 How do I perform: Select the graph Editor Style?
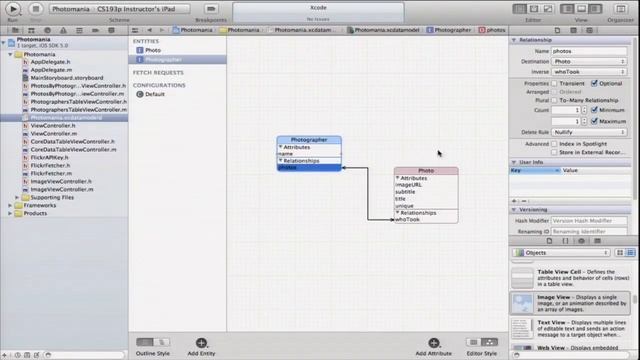coord(489,342)
